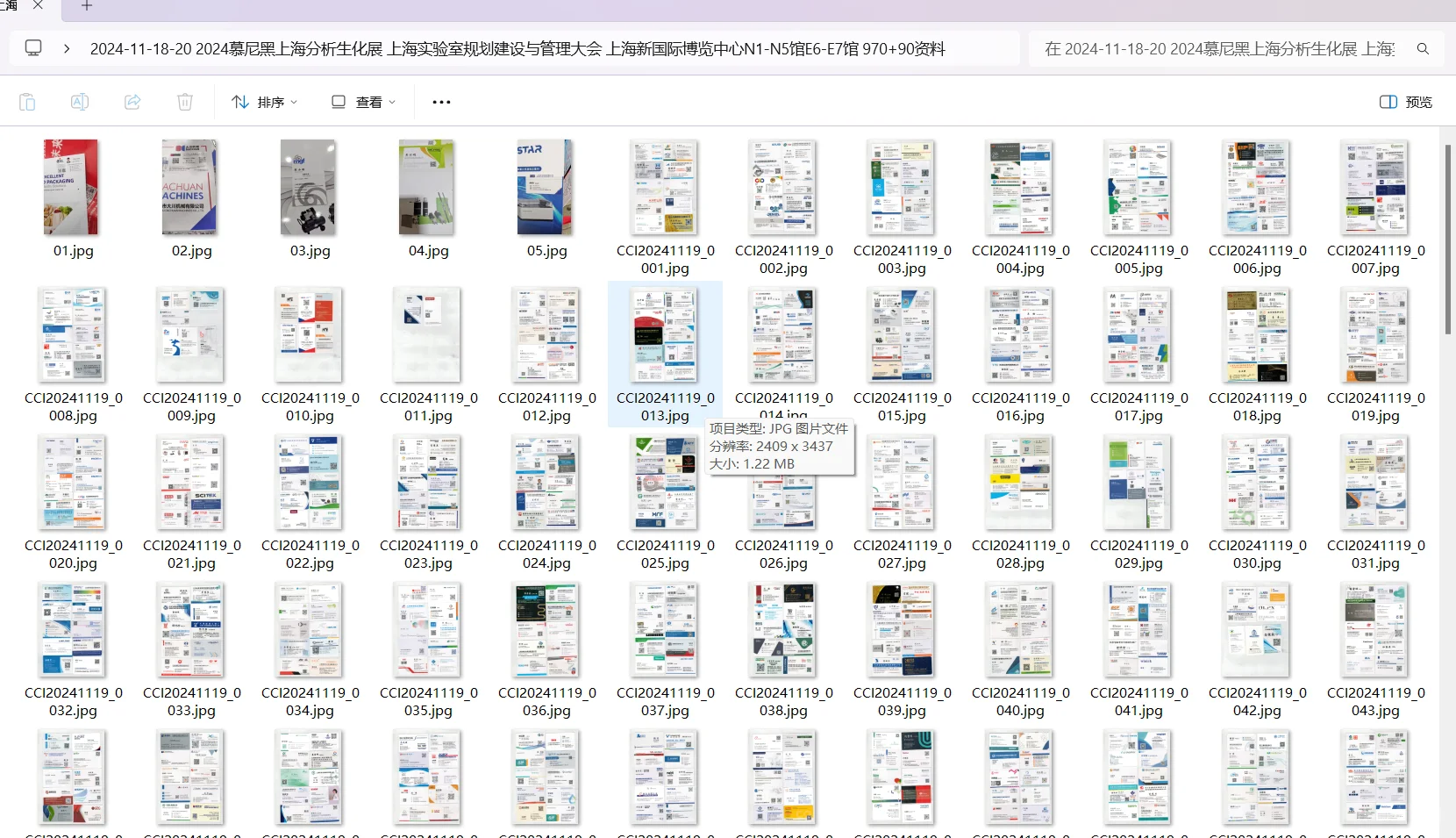This screenshot has height=838, width=1456.
Task: Select thumbnail CCI20241119_0007.jpg
Action: click(1375, 187)
